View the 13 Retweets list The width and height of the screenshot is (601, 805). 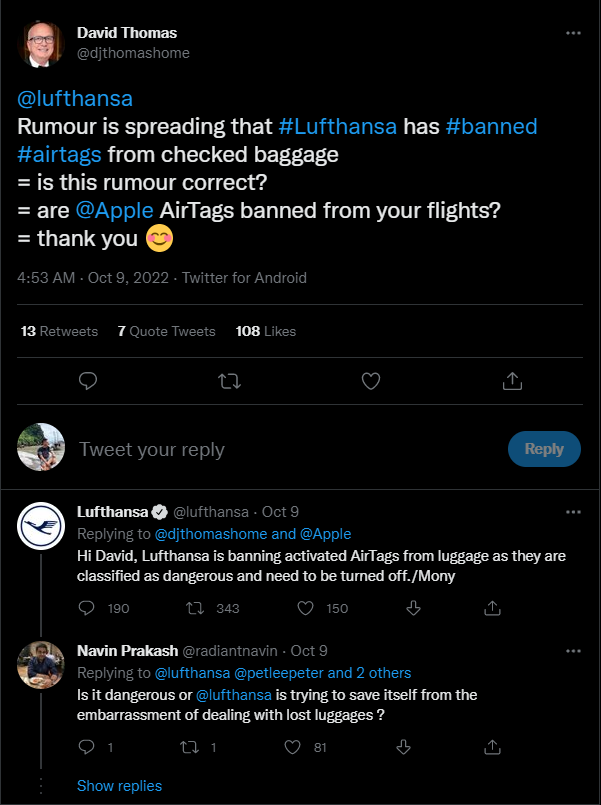coord(59,331)
